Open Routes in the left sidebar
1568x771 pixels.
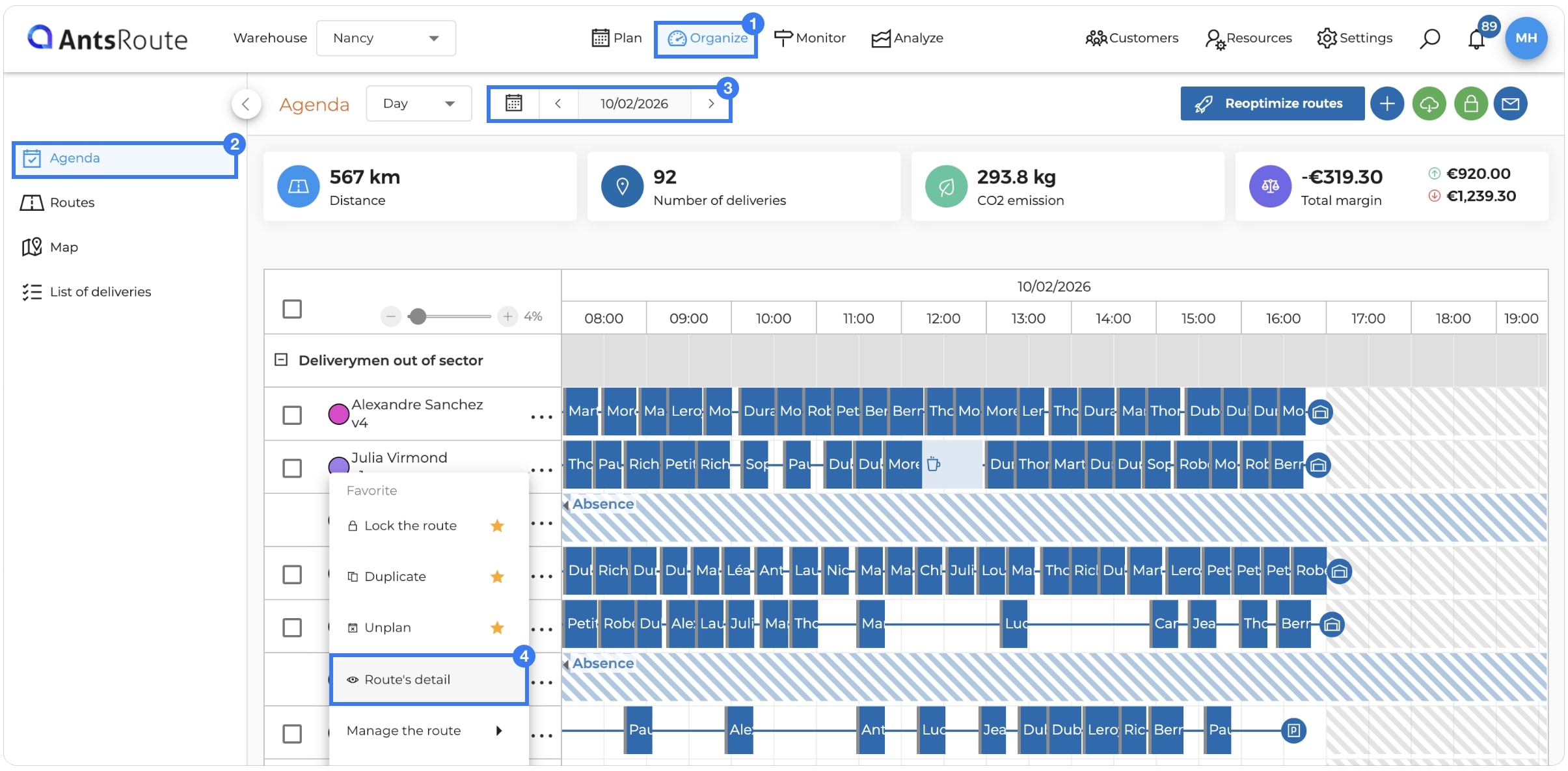coord(72,202)
